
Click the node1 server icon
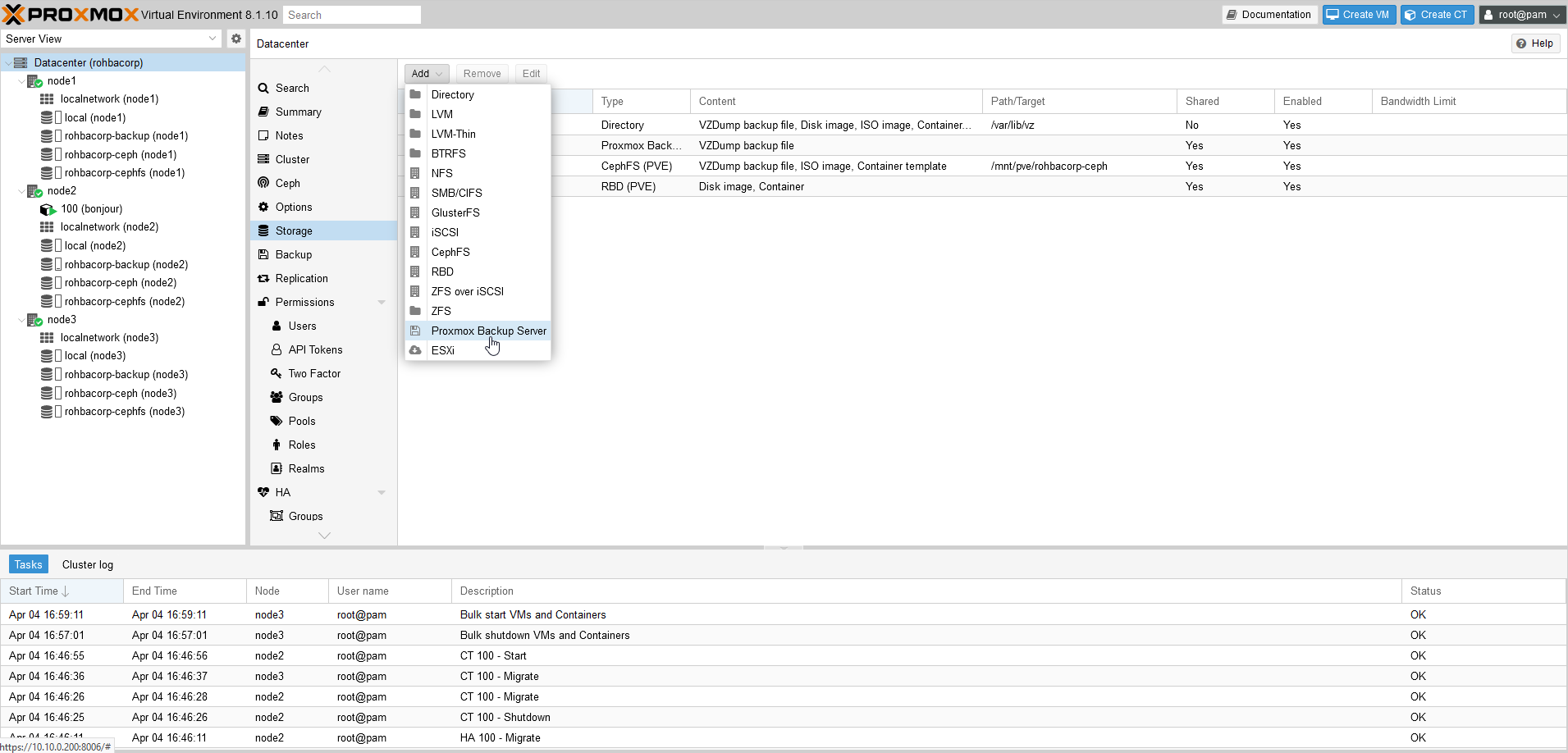tap(34, 81)
